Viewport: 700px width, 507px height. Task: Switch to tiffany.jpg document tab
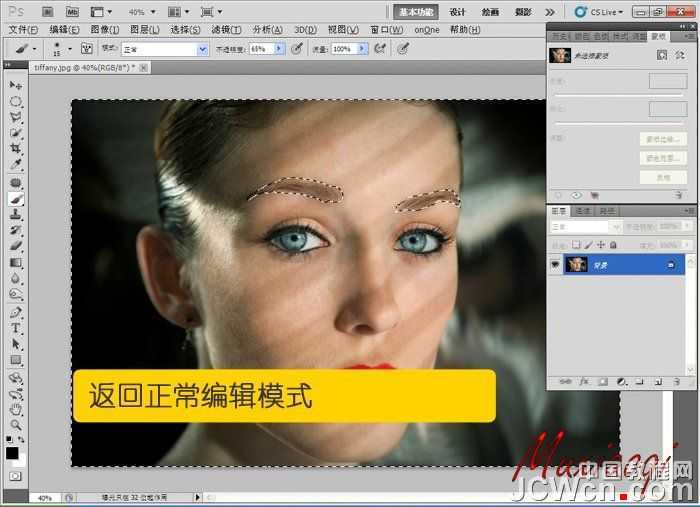(91, 67)
